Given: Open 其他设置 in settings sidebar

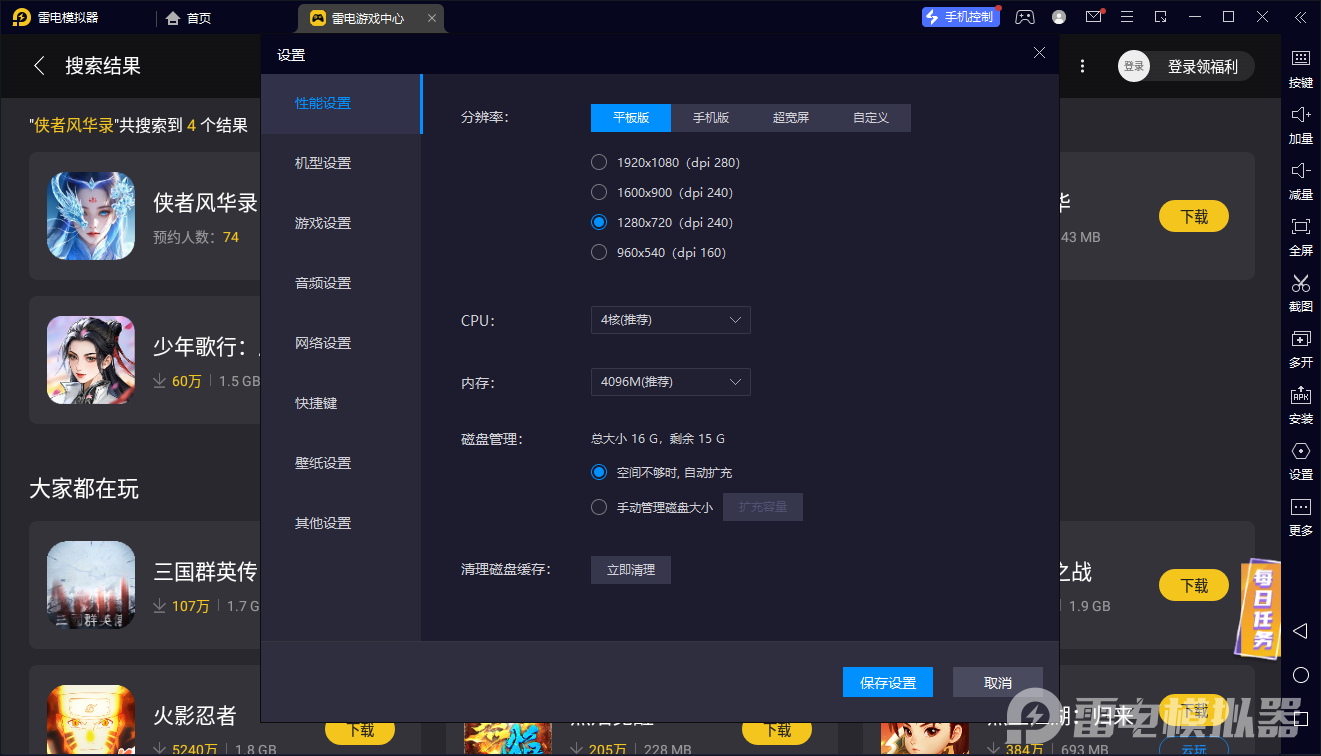Looking at the screenshot, I should 341,524.
